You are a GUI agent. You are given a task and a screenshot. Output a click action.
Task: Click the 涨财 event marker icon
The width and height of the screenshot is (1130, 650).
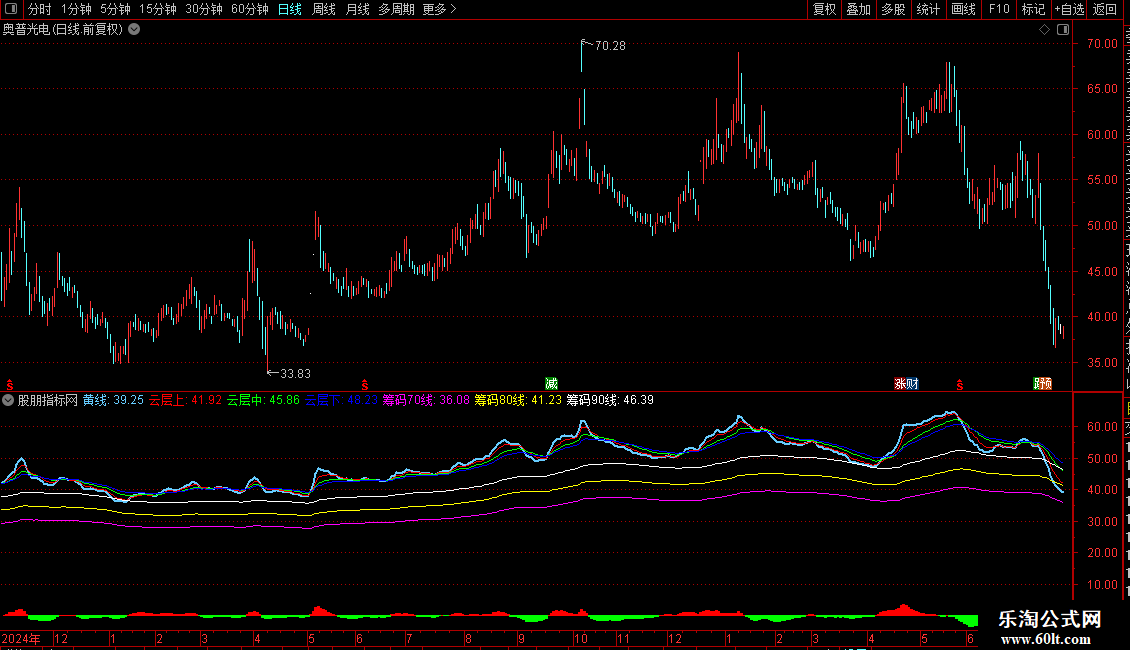point(907,383)
